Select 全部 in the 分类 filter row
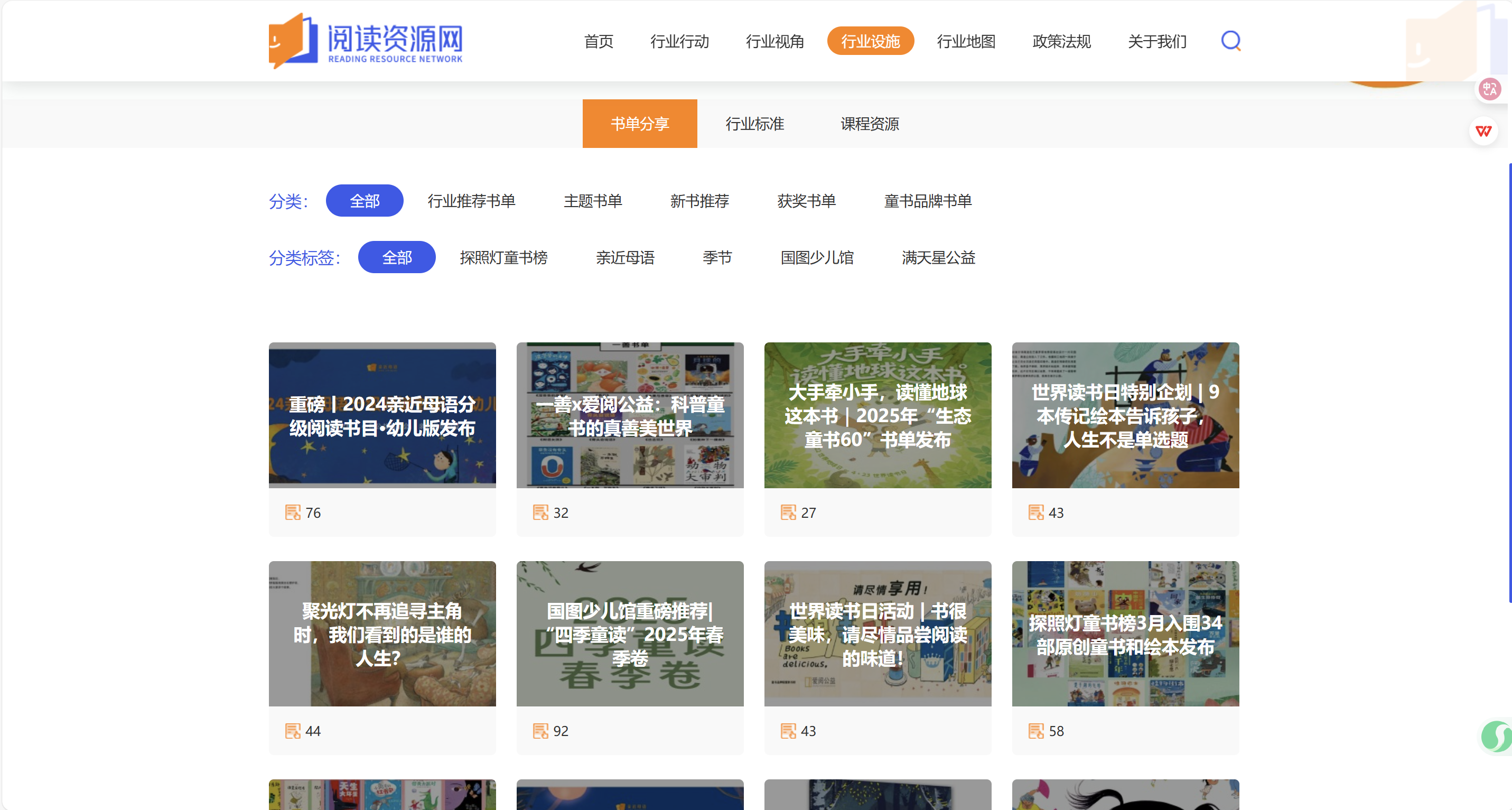 [x=365, y=201]
